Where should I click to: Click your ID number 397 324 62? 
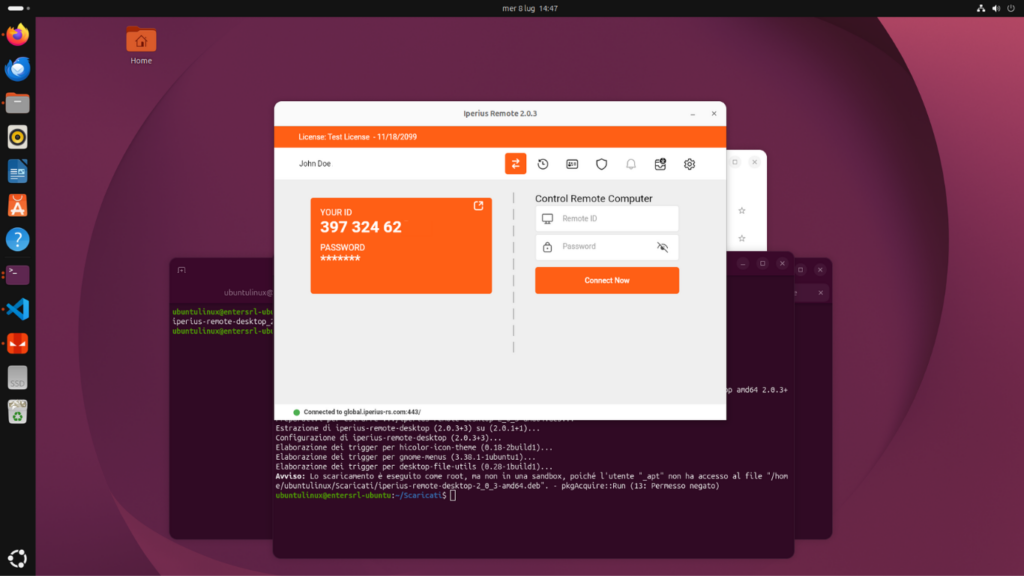click(360, 227)
